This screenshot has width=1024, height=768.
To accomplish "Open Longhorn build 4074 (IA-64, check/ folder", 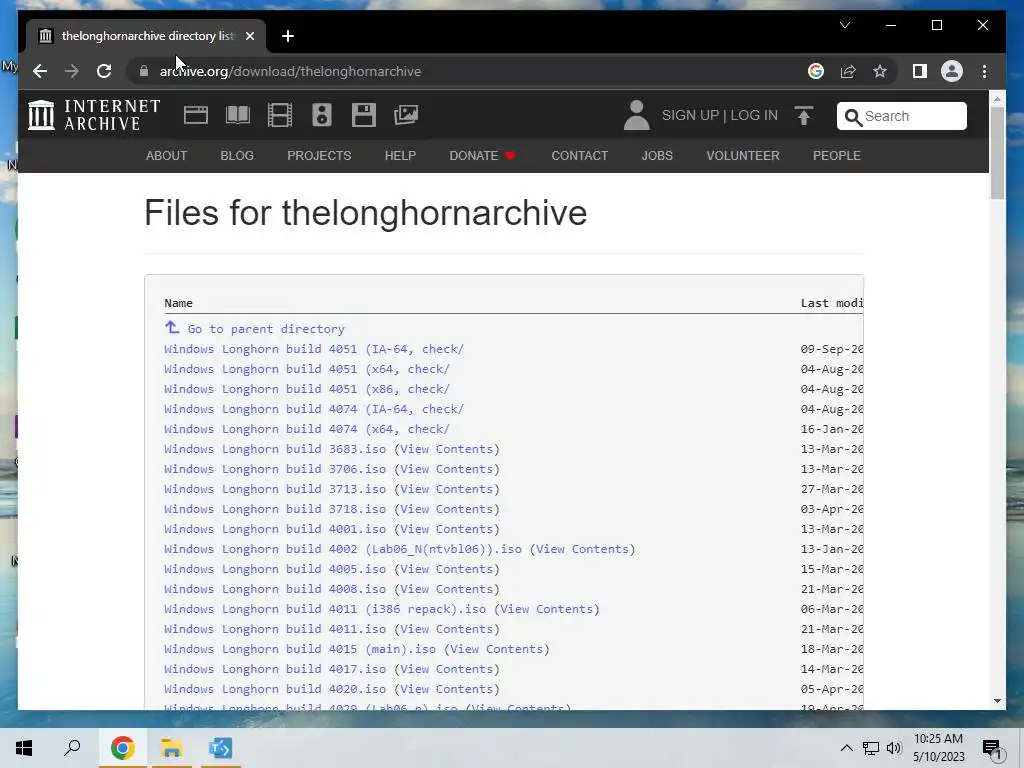I will pyautogui.click(x=313, y=409).
